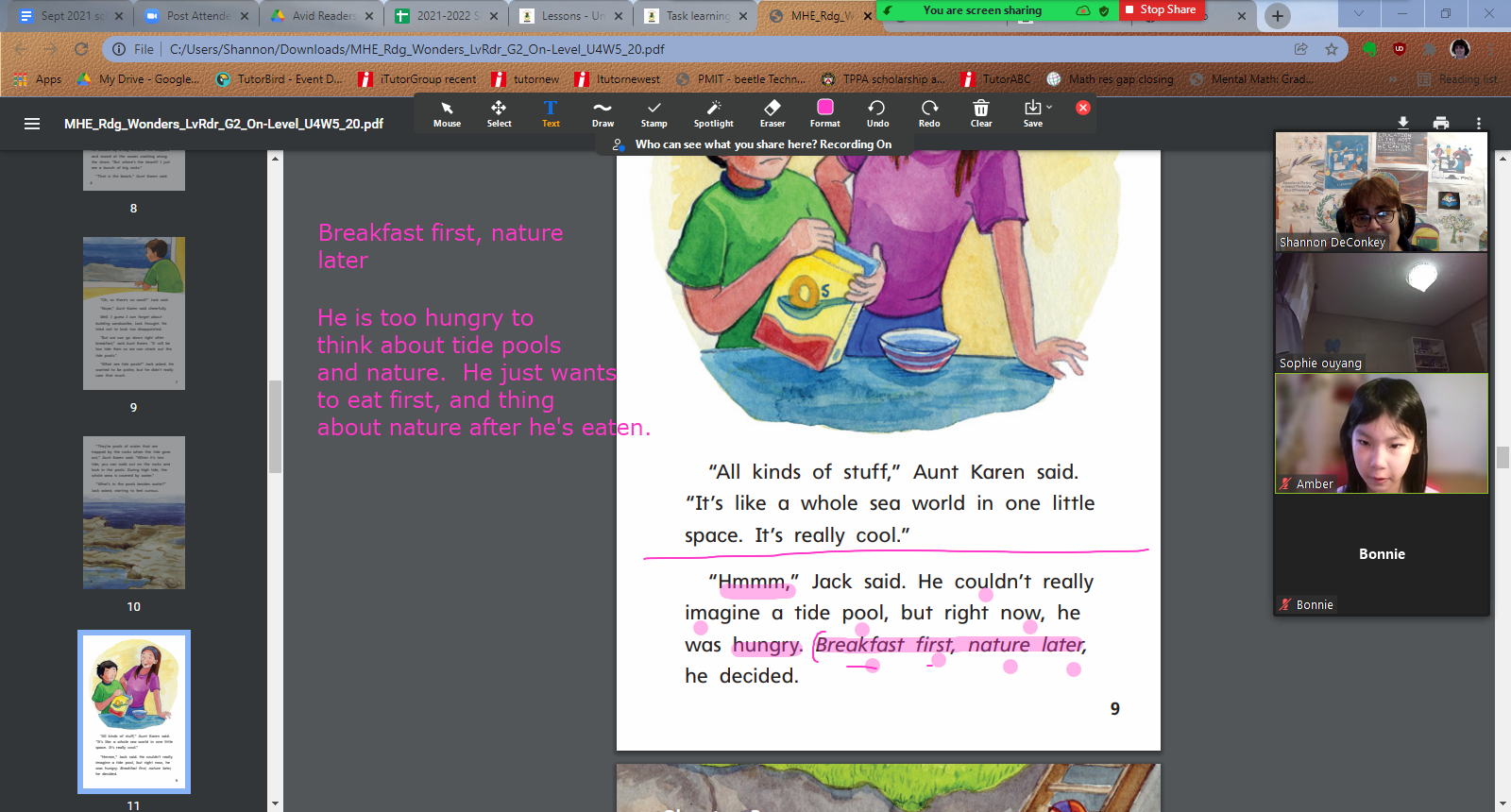Save the annotated screen
The height and width of the screenshot is (812, 1511).
pyautogui.click(x=1032, y=113)
